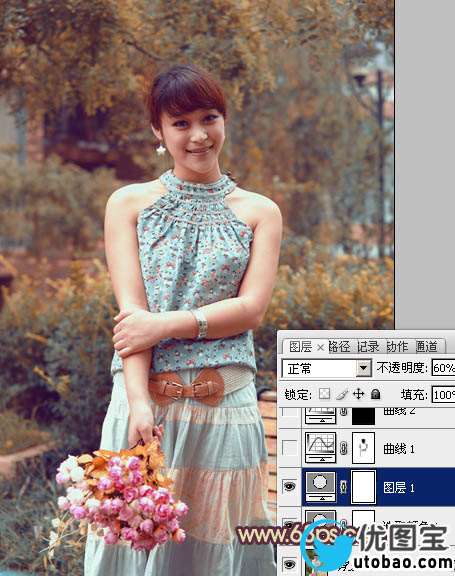Select the 曲线 1 curves adjustment icon

tap(321, 447)
